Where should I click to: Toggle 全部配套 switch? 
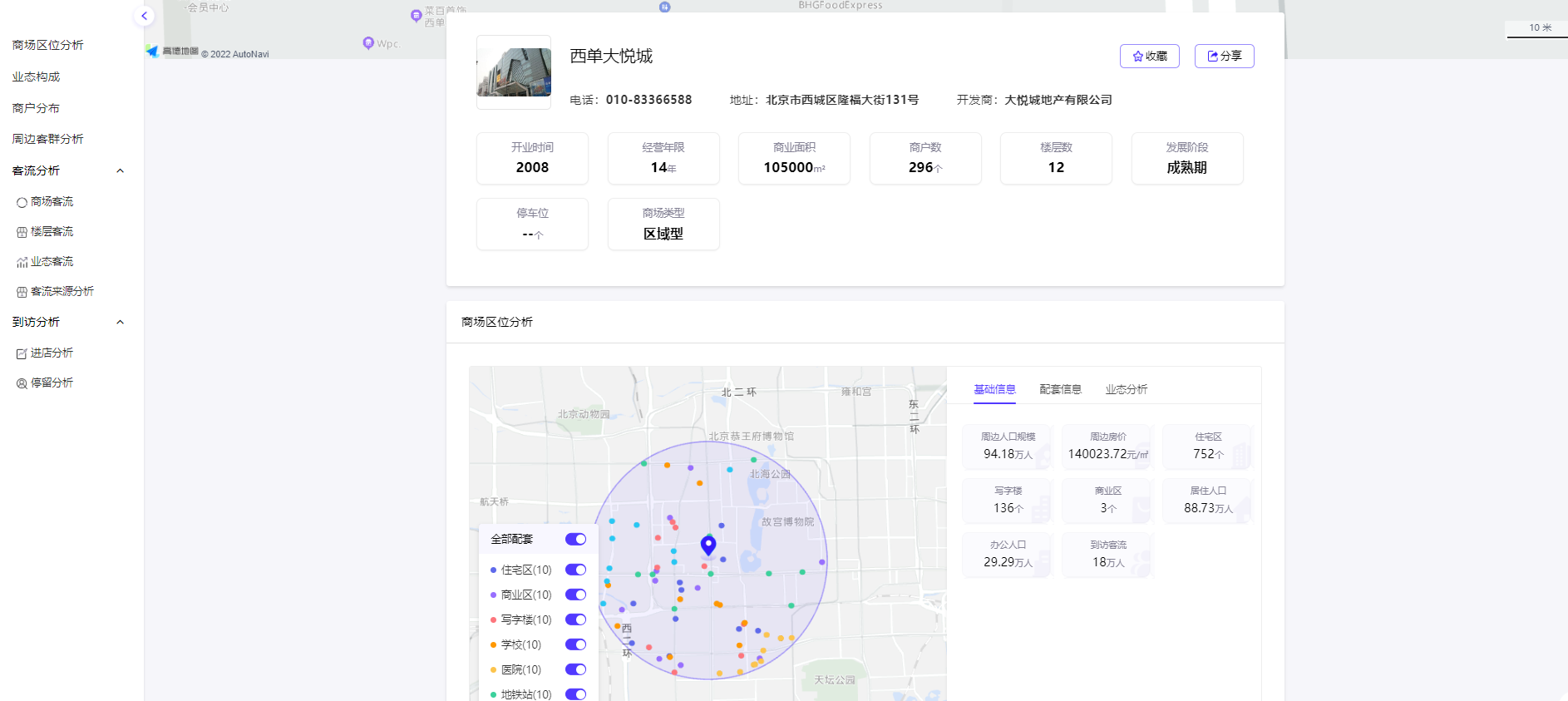click(575, 539)
